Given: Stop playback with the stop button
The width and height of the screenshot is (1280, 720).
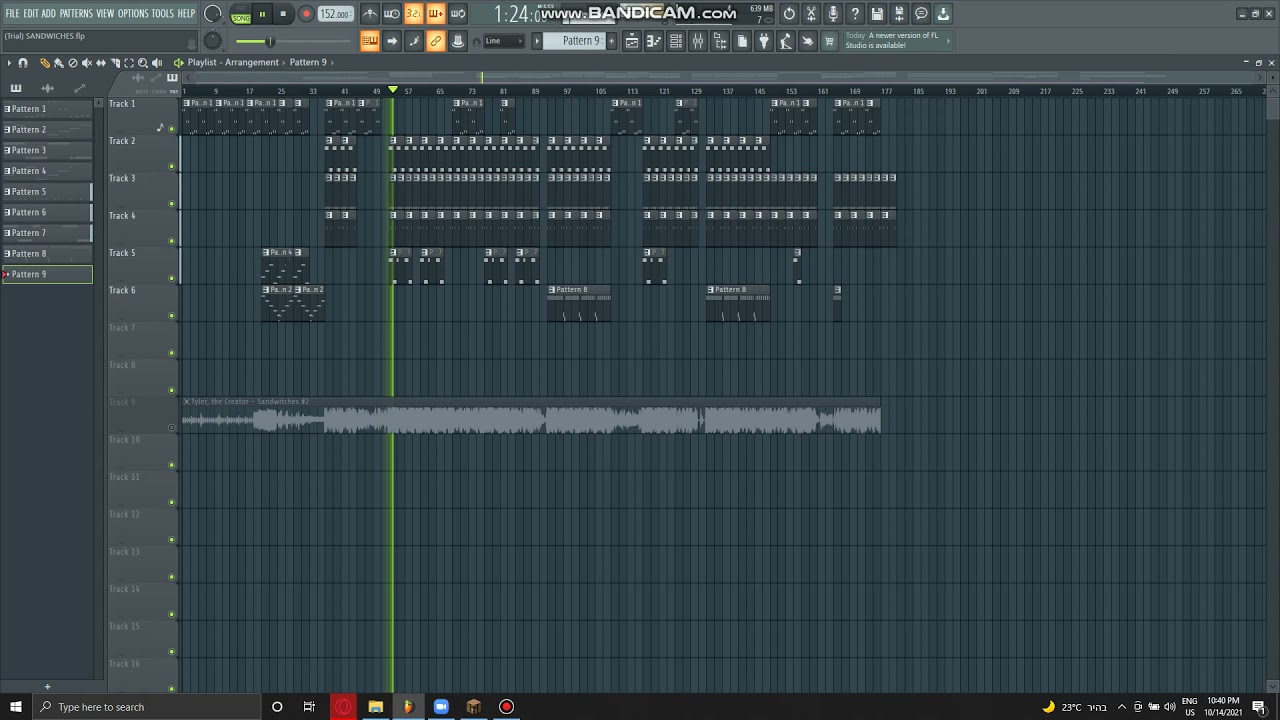Looking at the screenshot, I should 283,14.
